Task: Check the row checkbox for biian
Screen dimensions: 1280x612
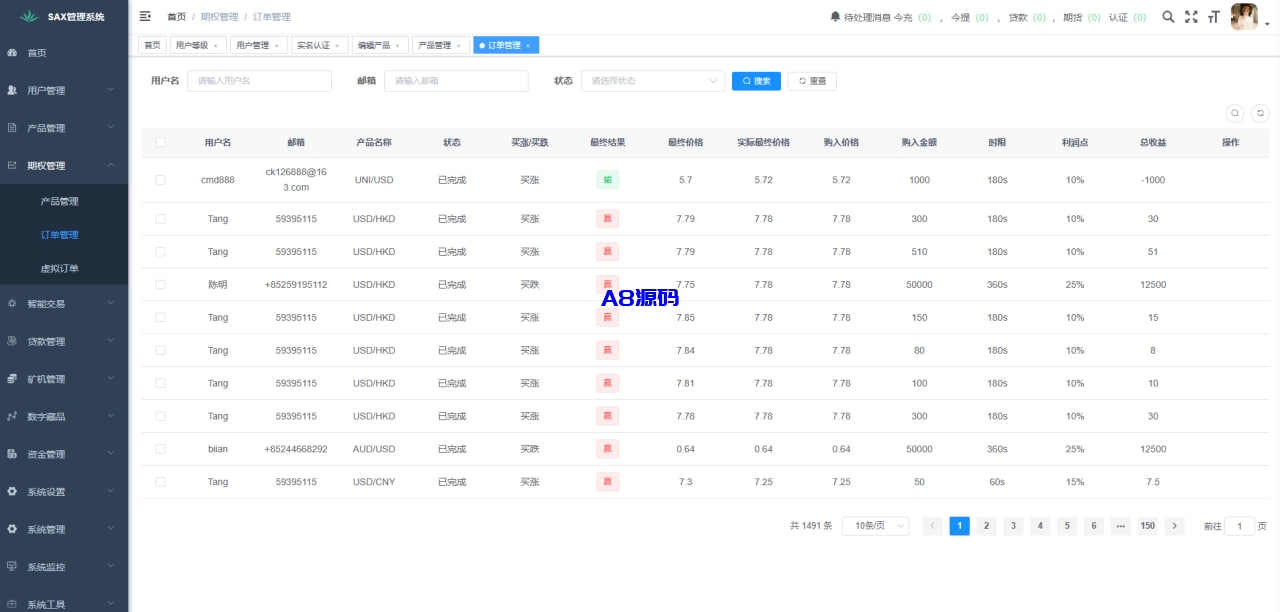Action: click(x=160, y=449)
